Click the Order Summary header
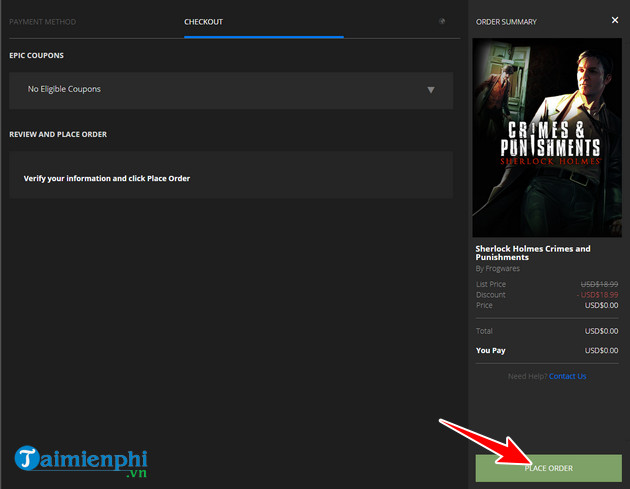 pos(506,22)
